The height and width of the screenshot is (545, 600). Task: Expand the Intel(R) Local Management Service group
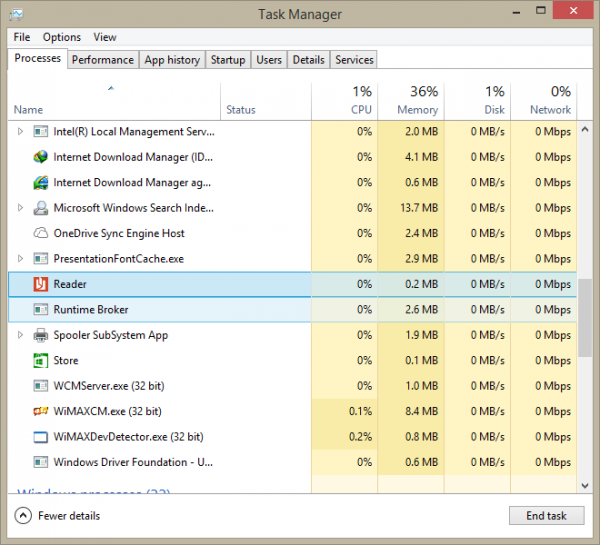[x=20, y=132]
